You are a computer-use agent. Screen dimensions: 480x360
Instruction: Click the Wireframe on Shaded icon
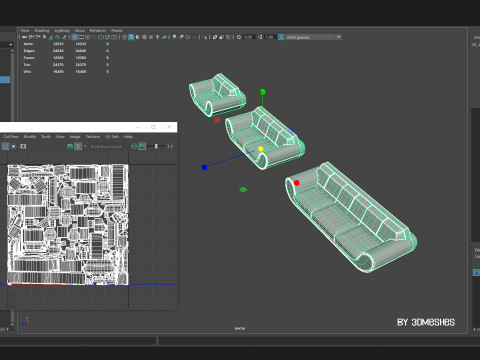click(144, 37)
